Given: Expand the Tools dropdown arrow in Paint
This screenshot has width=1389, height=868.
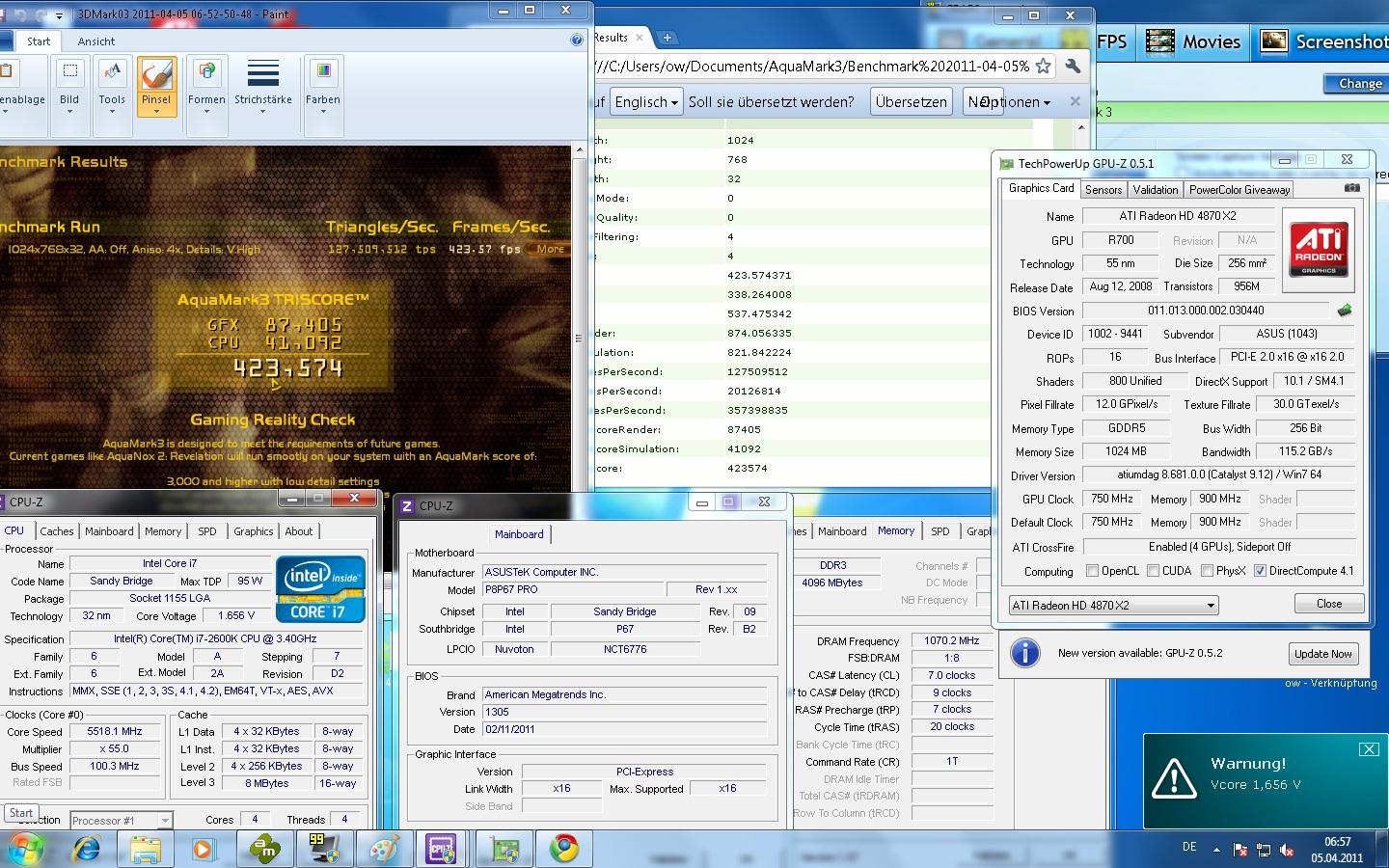Looking at the screenshot, I should coord(112,111).
